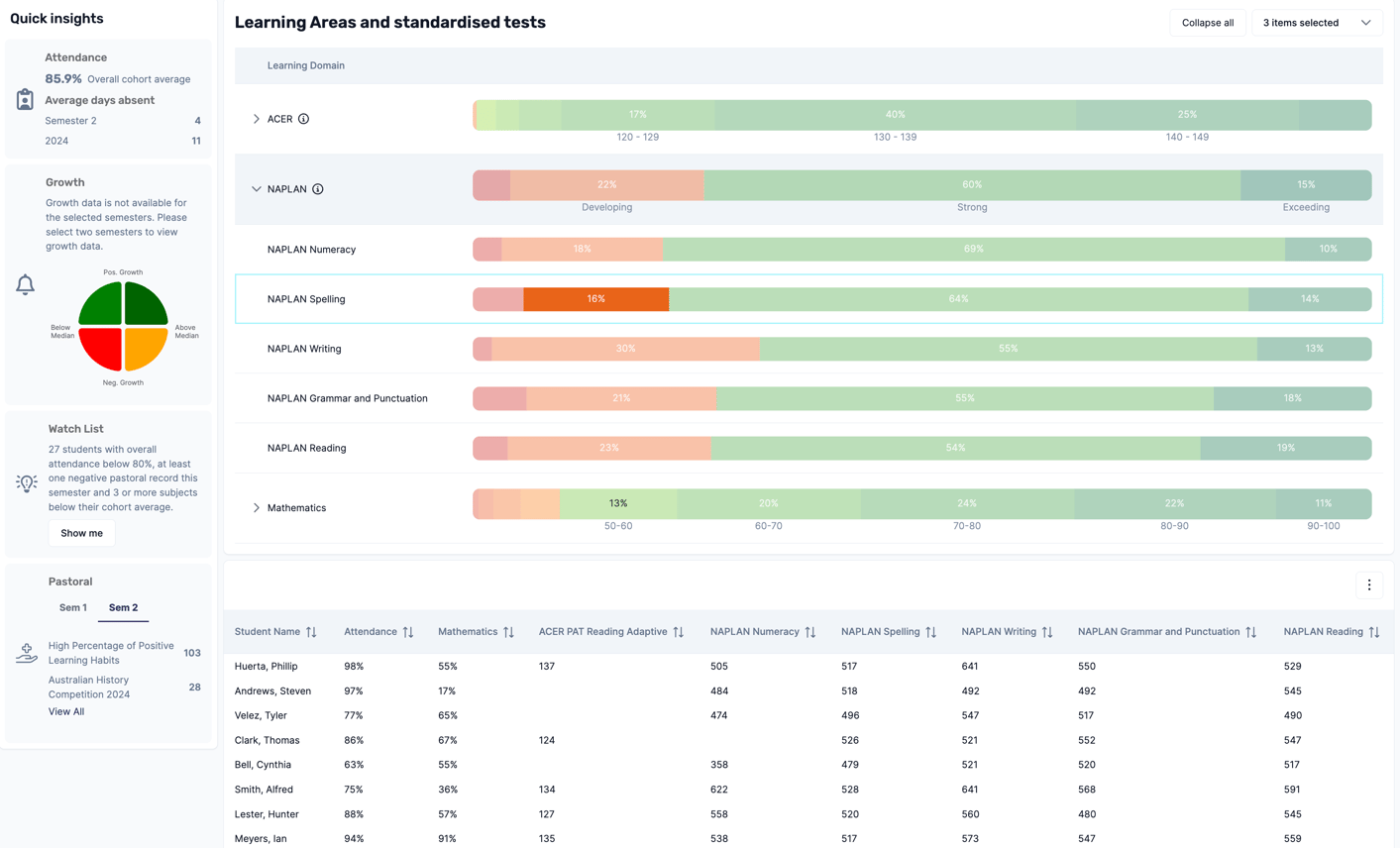Click the NAPLAN info icon
This screenshot has height=848, width=1400.
pos(318,189)
